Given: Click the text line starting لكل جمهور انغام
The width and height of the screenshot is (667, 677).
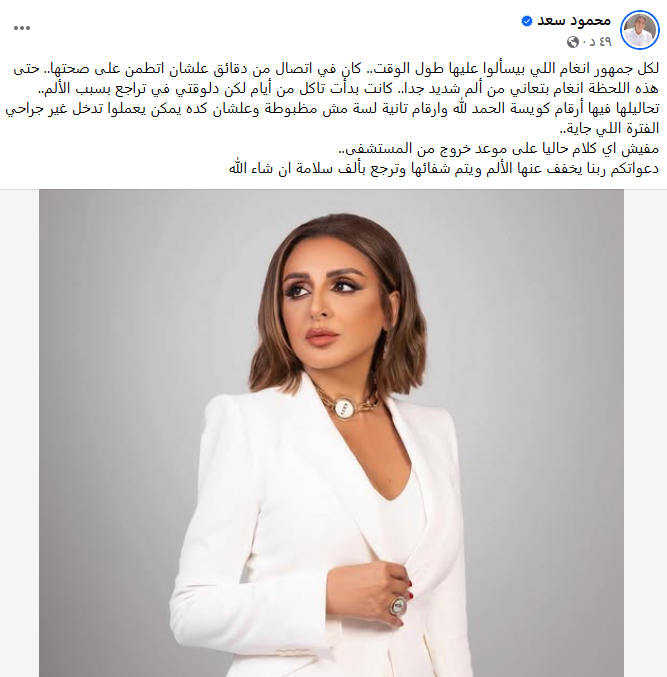Looking at the screenshot, I should pos(336,69).
